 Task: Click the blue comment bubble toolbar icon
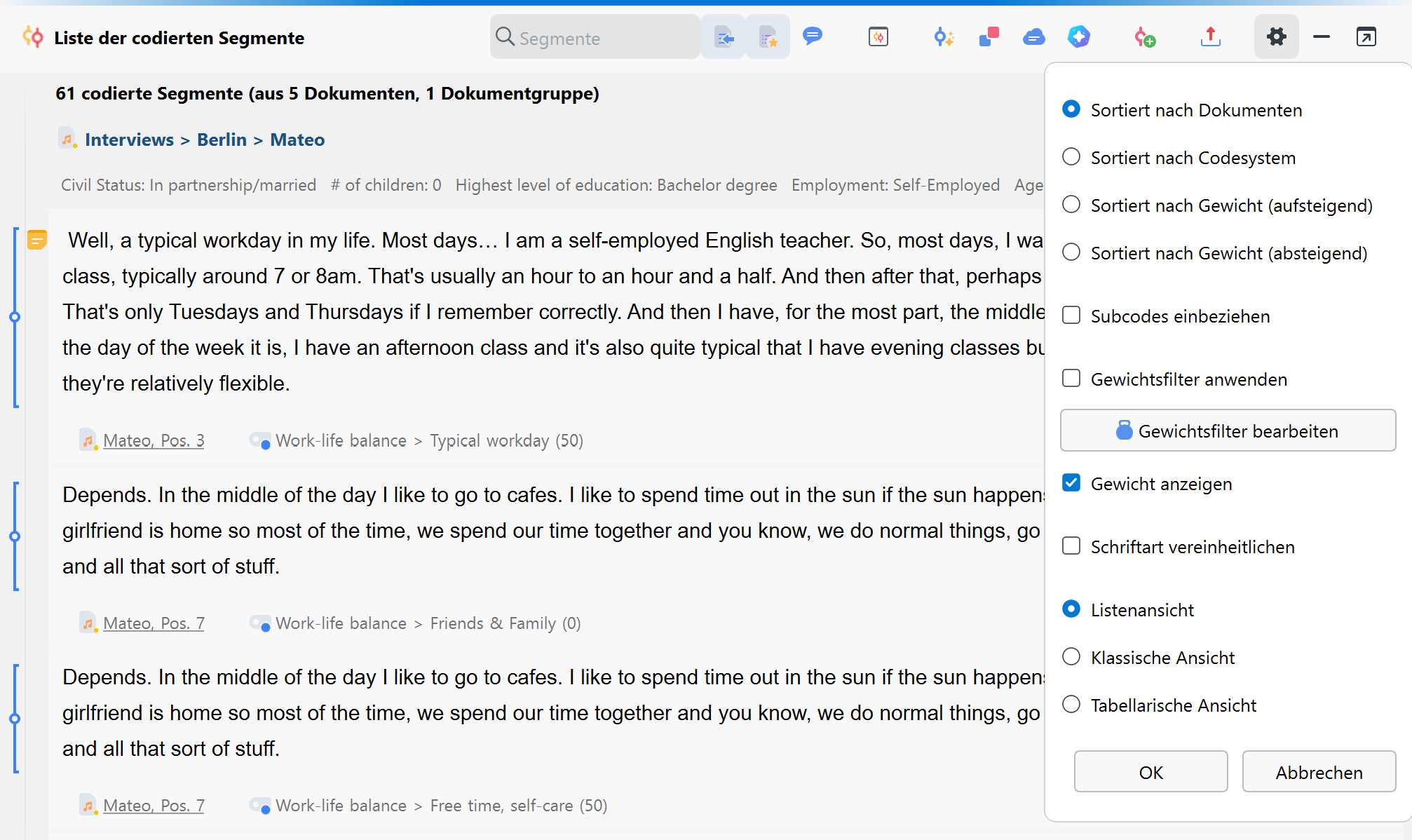point(813,36)
